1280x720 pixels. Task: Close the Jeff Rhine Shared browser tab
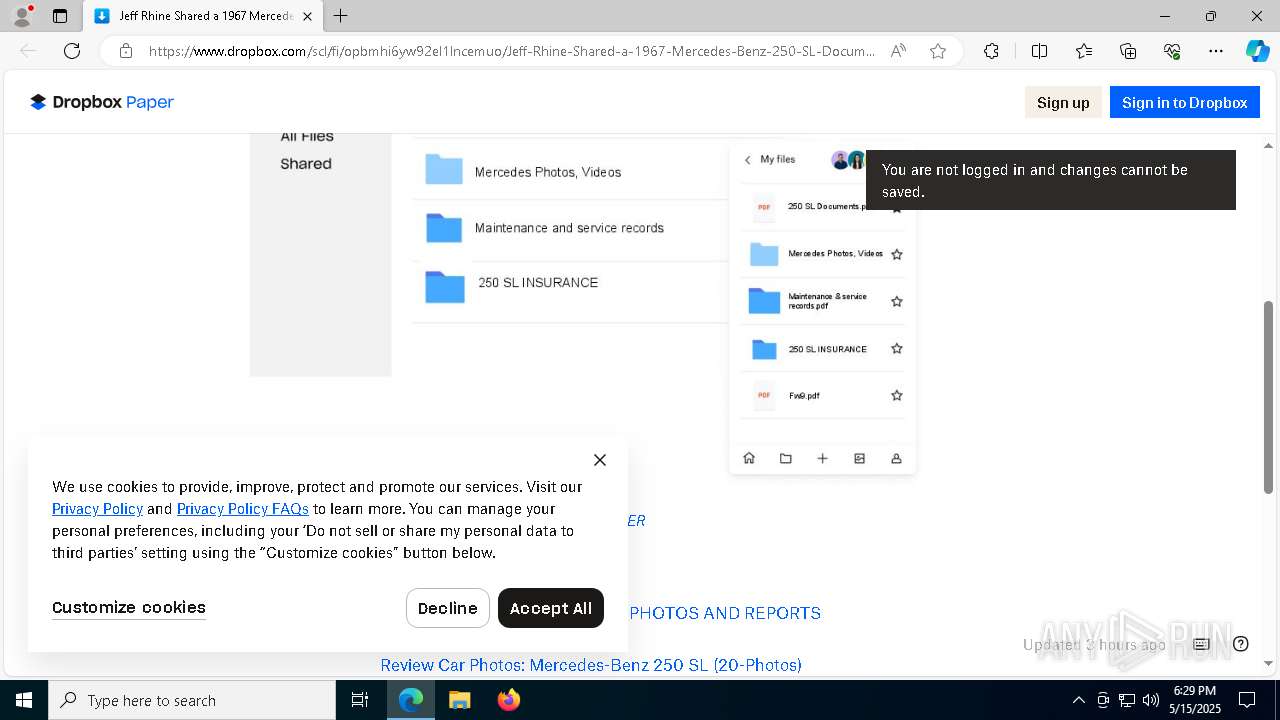click(x=307, y=16)
